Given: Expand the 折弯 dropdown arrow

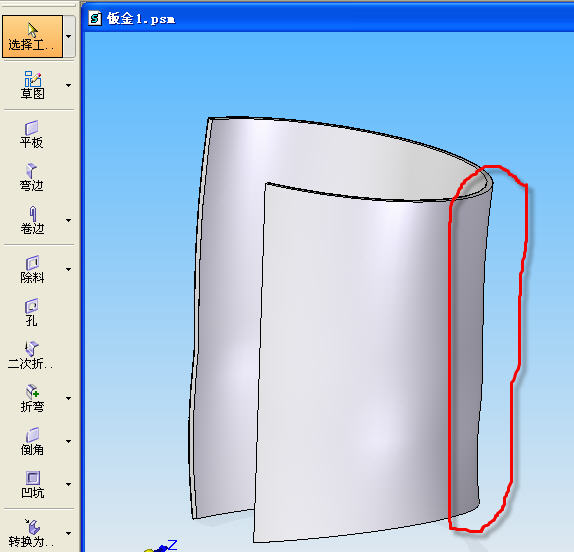Looking at the screenshot, I should (x=68, y=398).
